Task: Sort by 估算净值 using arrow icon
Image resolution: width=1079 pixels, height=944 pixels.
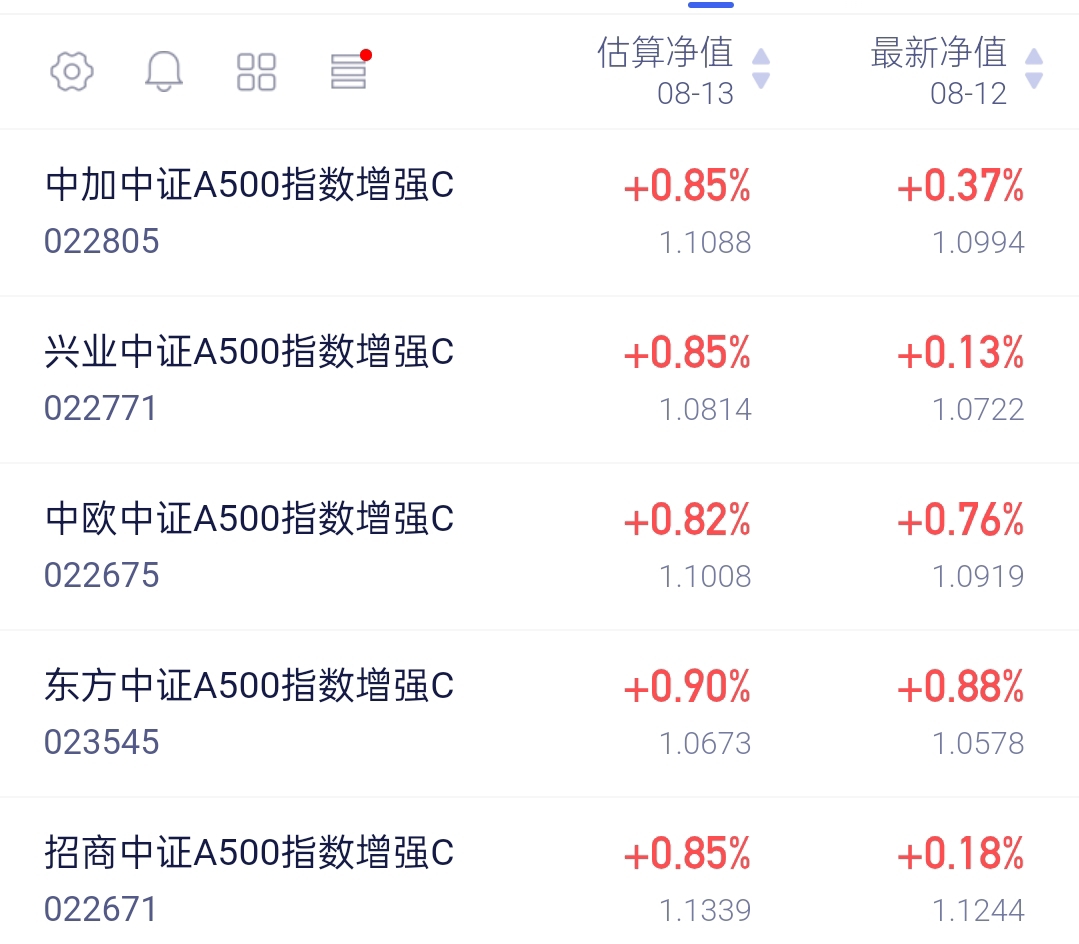Action: (760, 68)
